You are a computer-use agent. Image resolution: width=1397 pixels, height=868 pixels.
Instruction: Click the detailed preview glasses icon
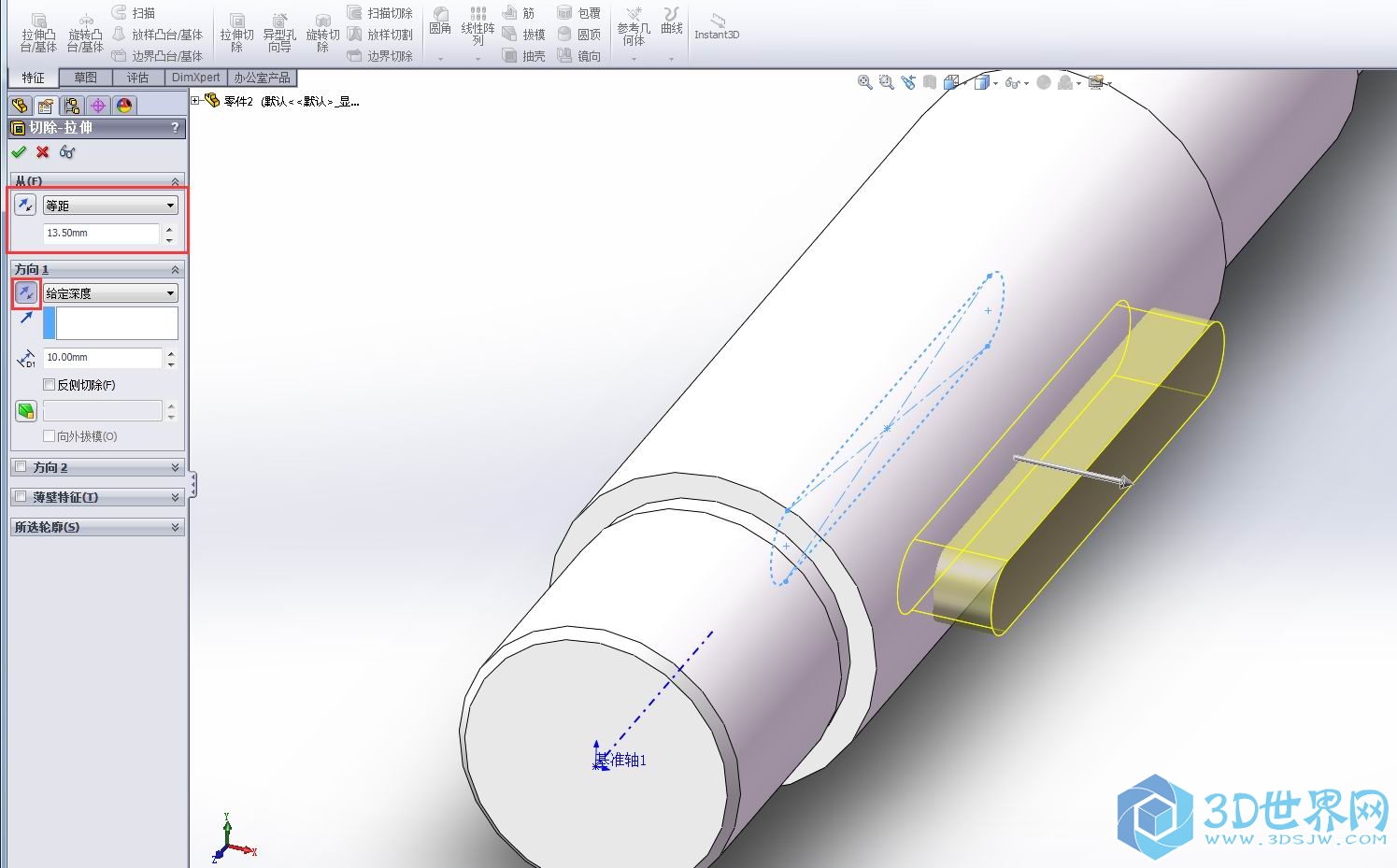point(67,151)
